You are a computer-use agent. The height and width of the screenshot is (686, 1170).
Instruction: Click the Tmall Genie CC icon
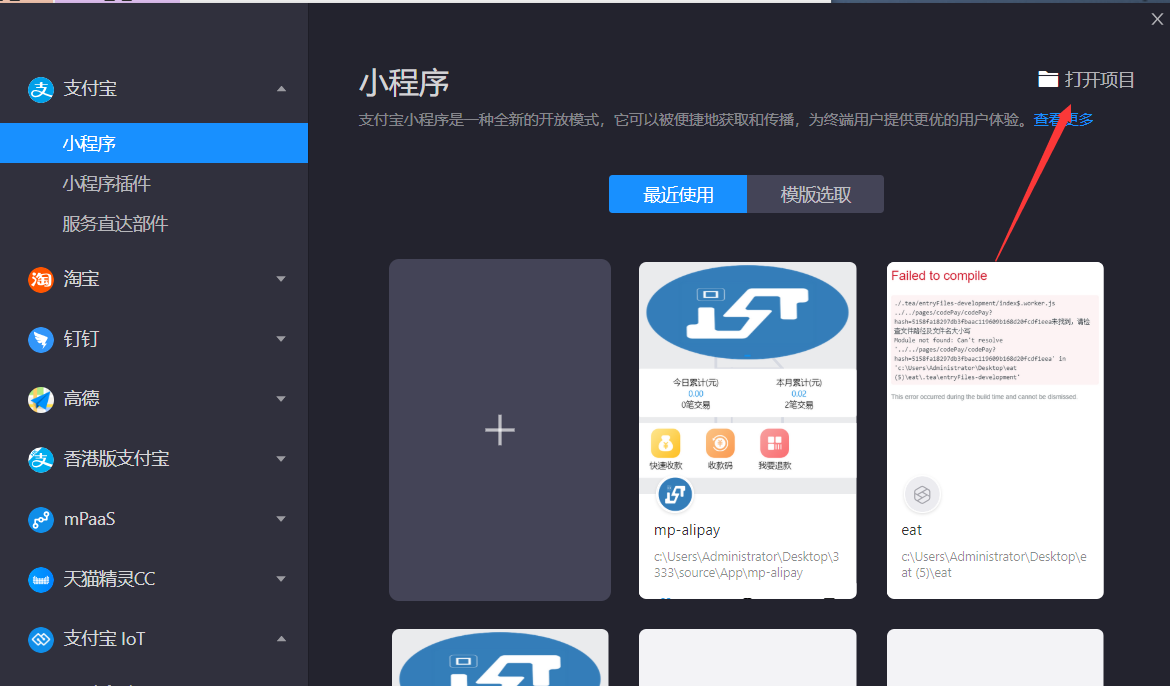[41, 579]
